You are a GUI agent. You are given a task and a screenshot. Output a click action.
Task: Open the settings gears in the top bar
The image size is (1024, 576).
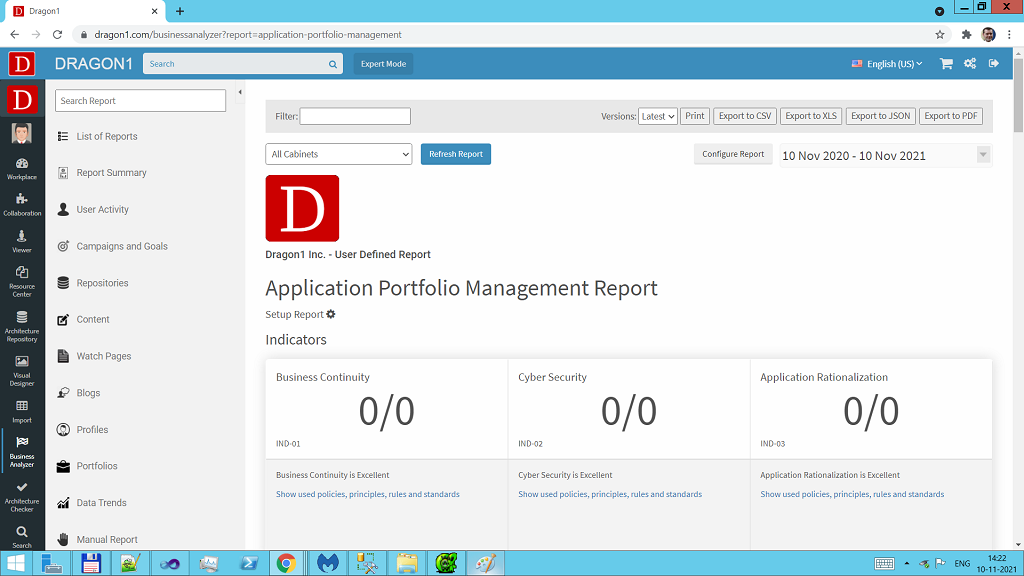(x=969, y=63)
